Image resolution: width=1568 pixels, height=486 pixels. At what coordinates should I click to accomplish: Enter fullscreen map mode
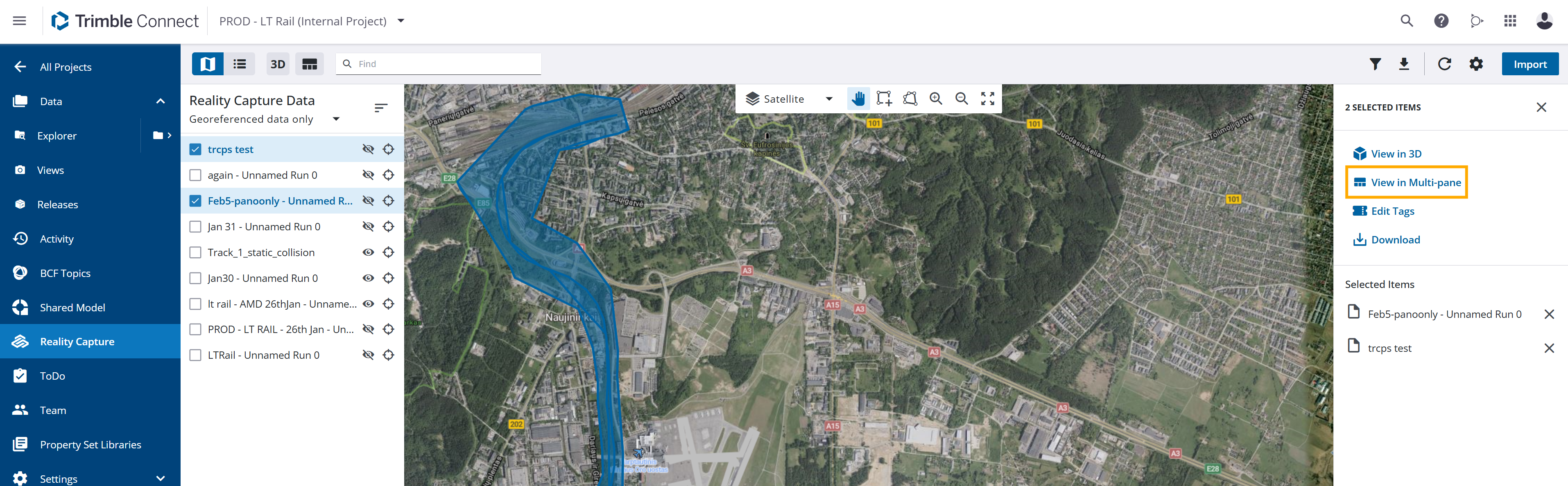point(987,99)
